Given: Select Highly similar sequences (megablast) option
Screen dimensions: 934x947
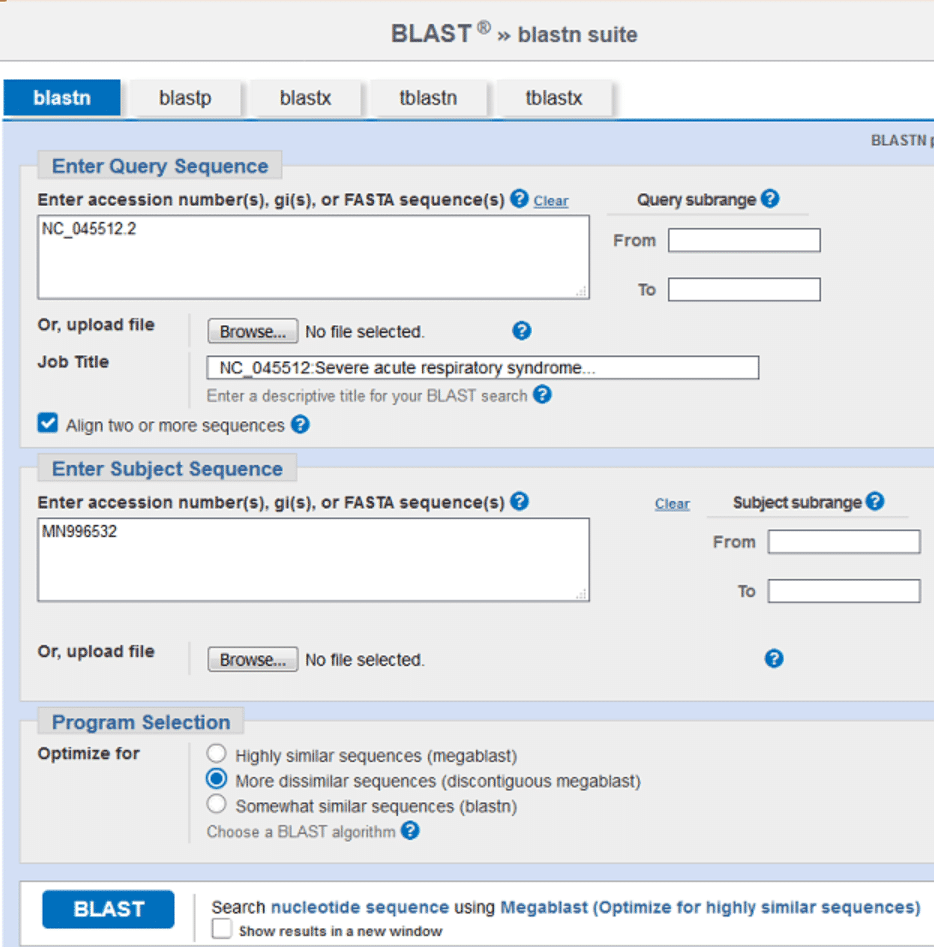Looking at the screenshot, I should (216, 754).
